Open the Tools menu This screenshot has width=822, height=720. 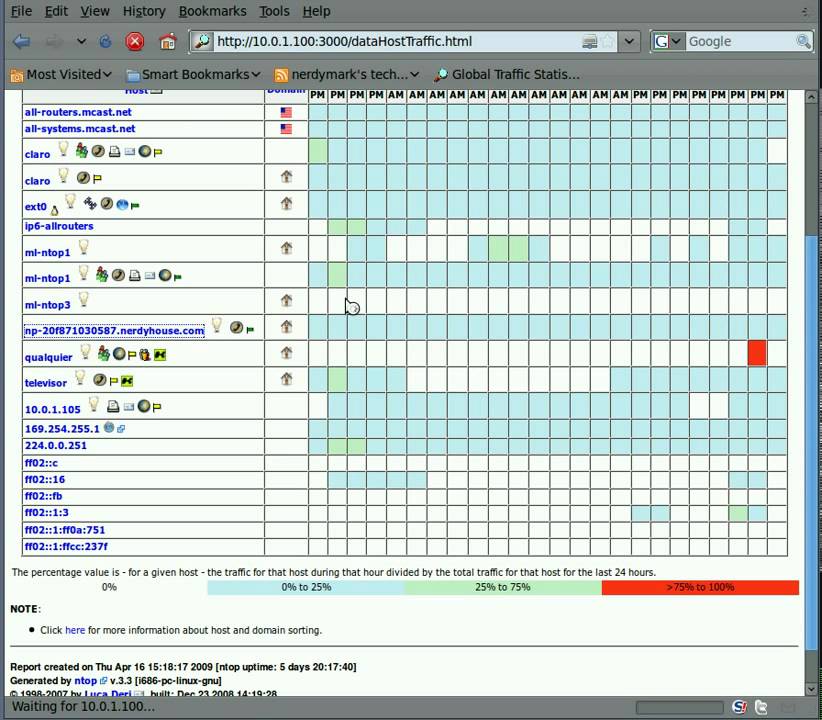point(274,11)
